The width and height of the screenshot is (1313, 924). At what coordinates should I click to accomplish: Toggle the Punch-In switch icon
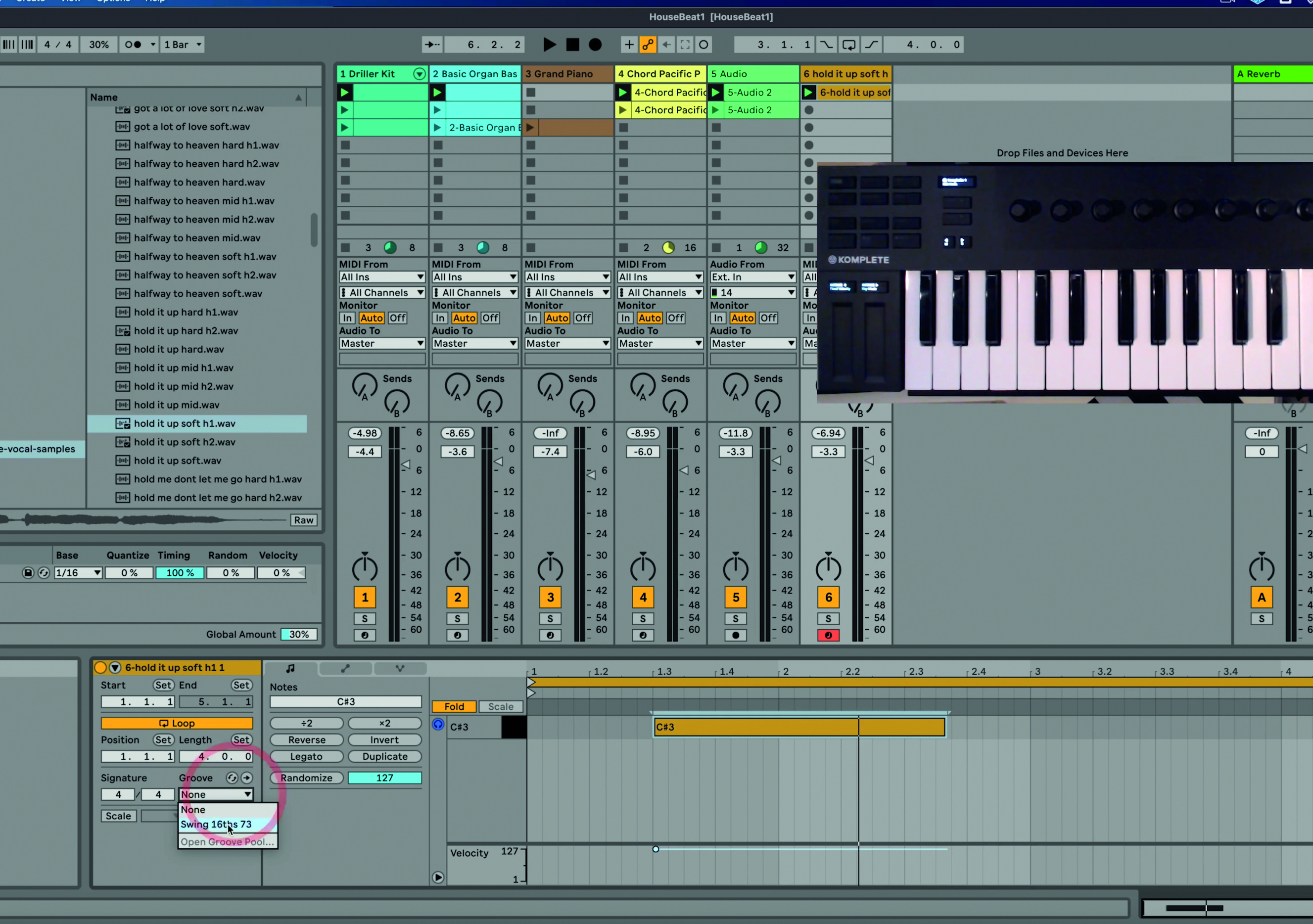click(826, 45)
